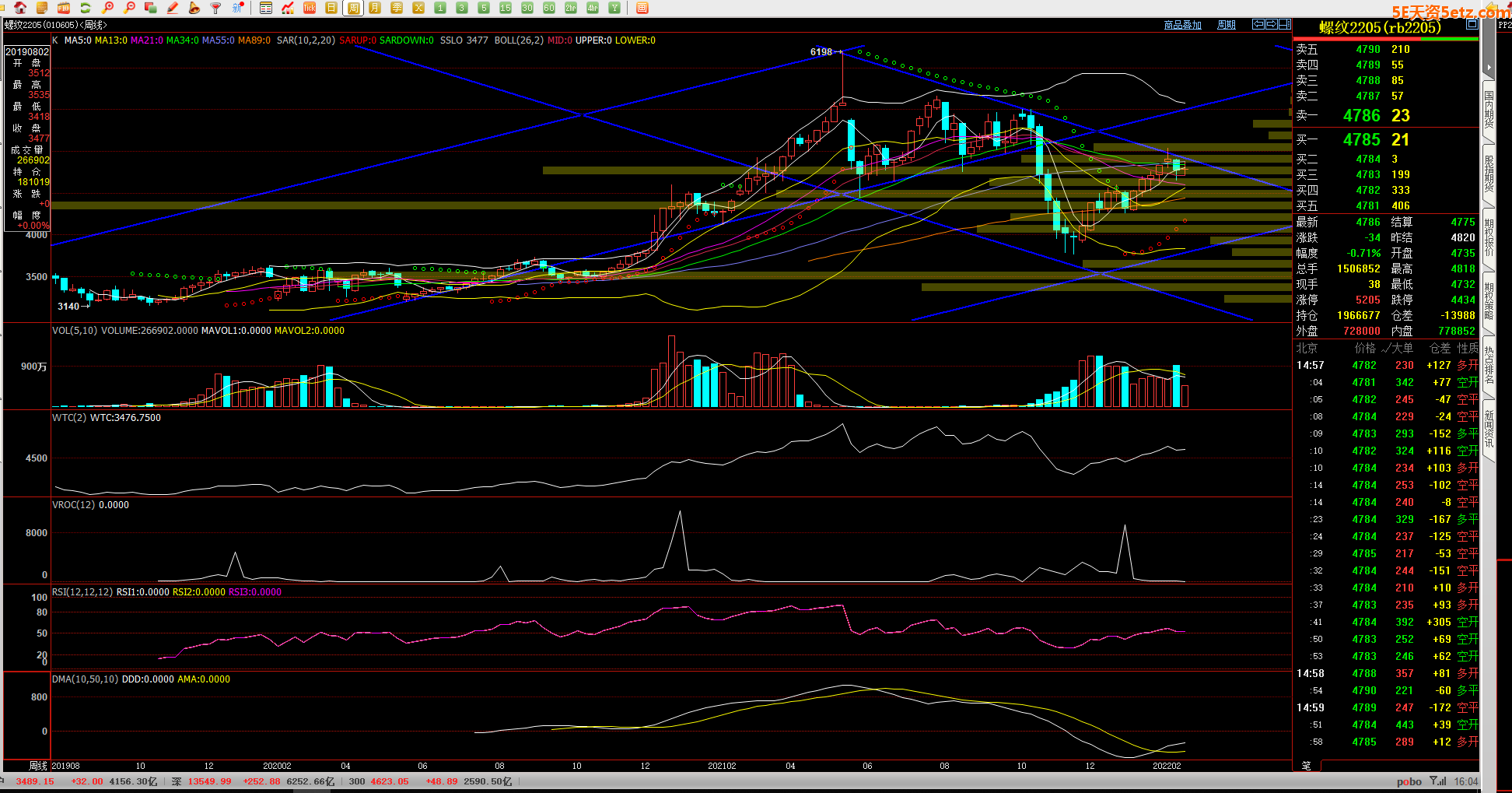Open the alert bell tool

[194, 8]
